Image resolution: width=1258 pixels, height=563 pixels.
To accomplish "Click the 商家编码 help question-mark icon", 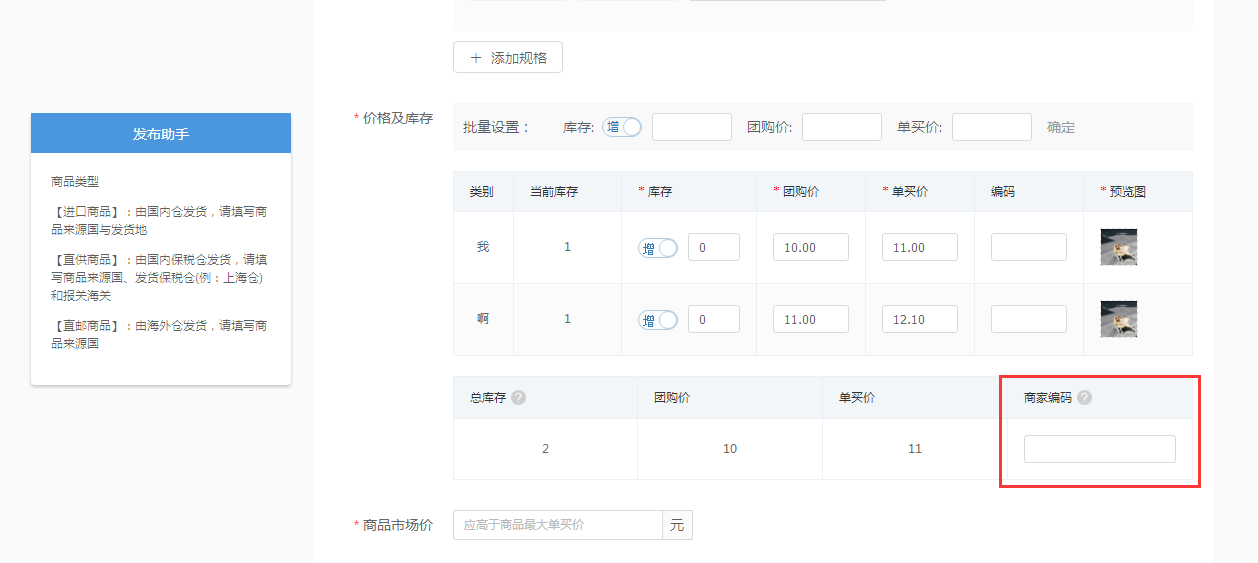I will pyautogui.click(x=1084, y=397).
